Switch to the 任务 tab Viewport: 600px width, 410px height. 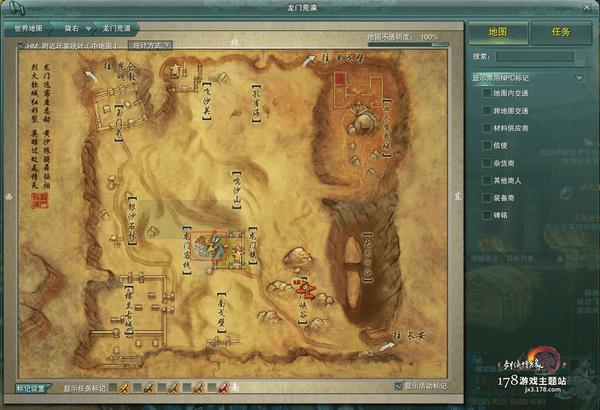coord(561,32)
